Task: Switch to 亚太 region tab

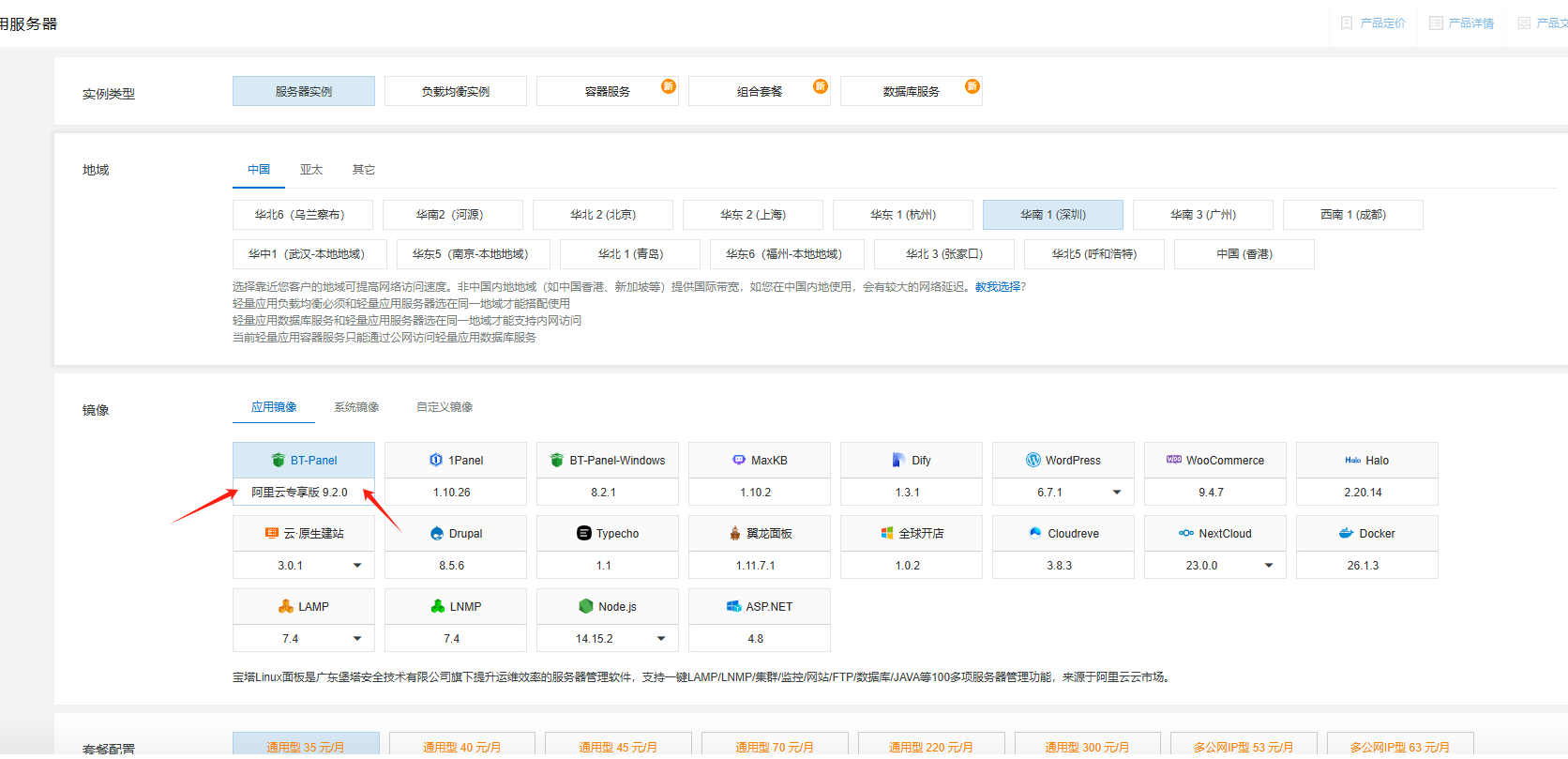Action: [x=311, y=170]
